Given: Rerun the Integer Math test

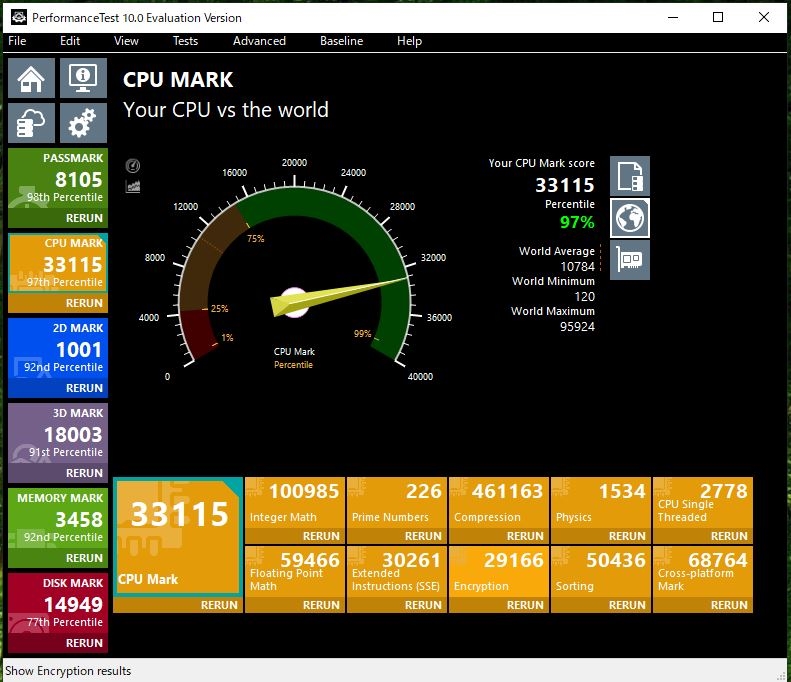Looking at the screenshot, I should point(295,536).
